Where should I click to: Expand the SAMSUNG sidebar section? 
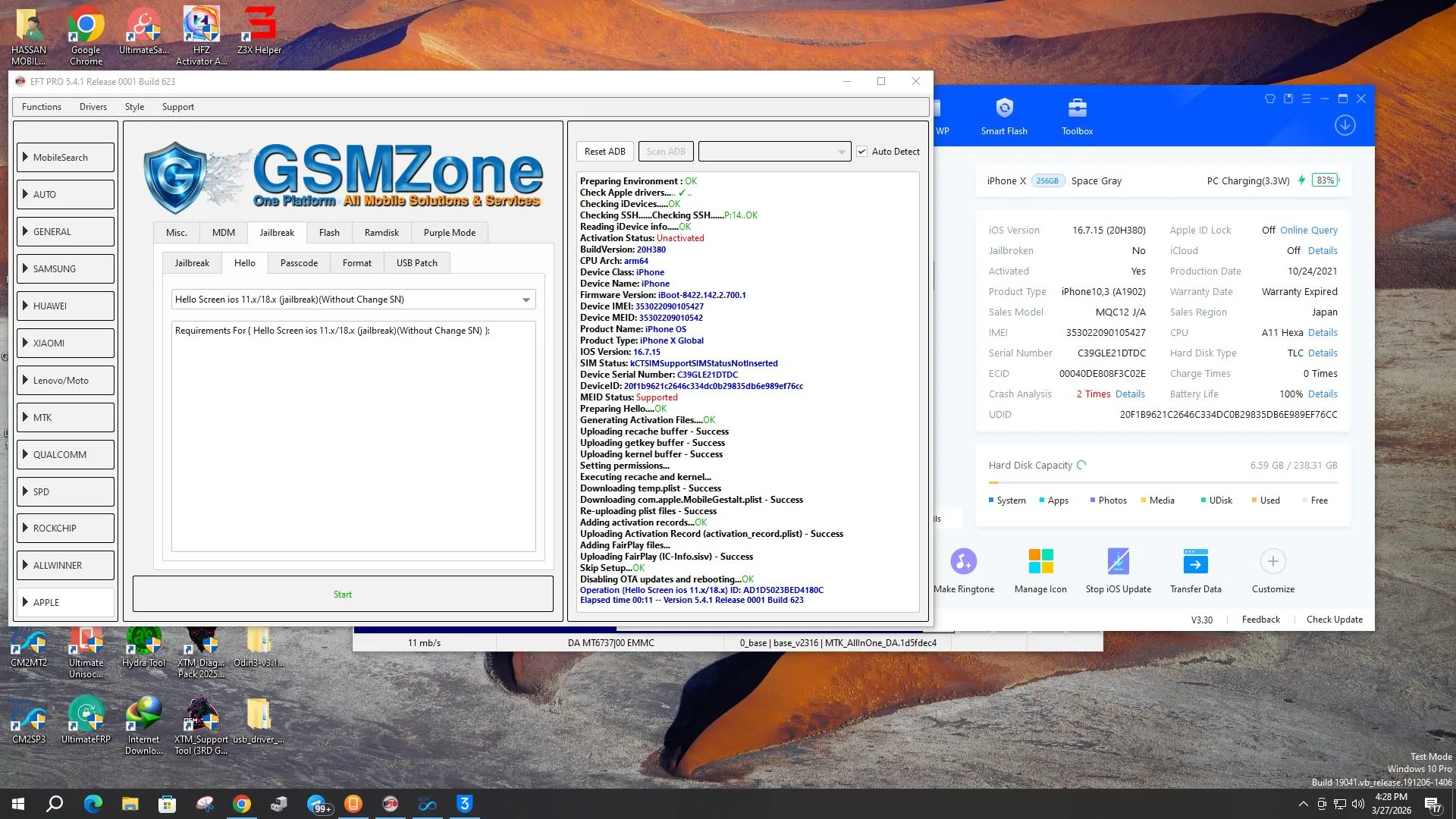coord(66,269)
